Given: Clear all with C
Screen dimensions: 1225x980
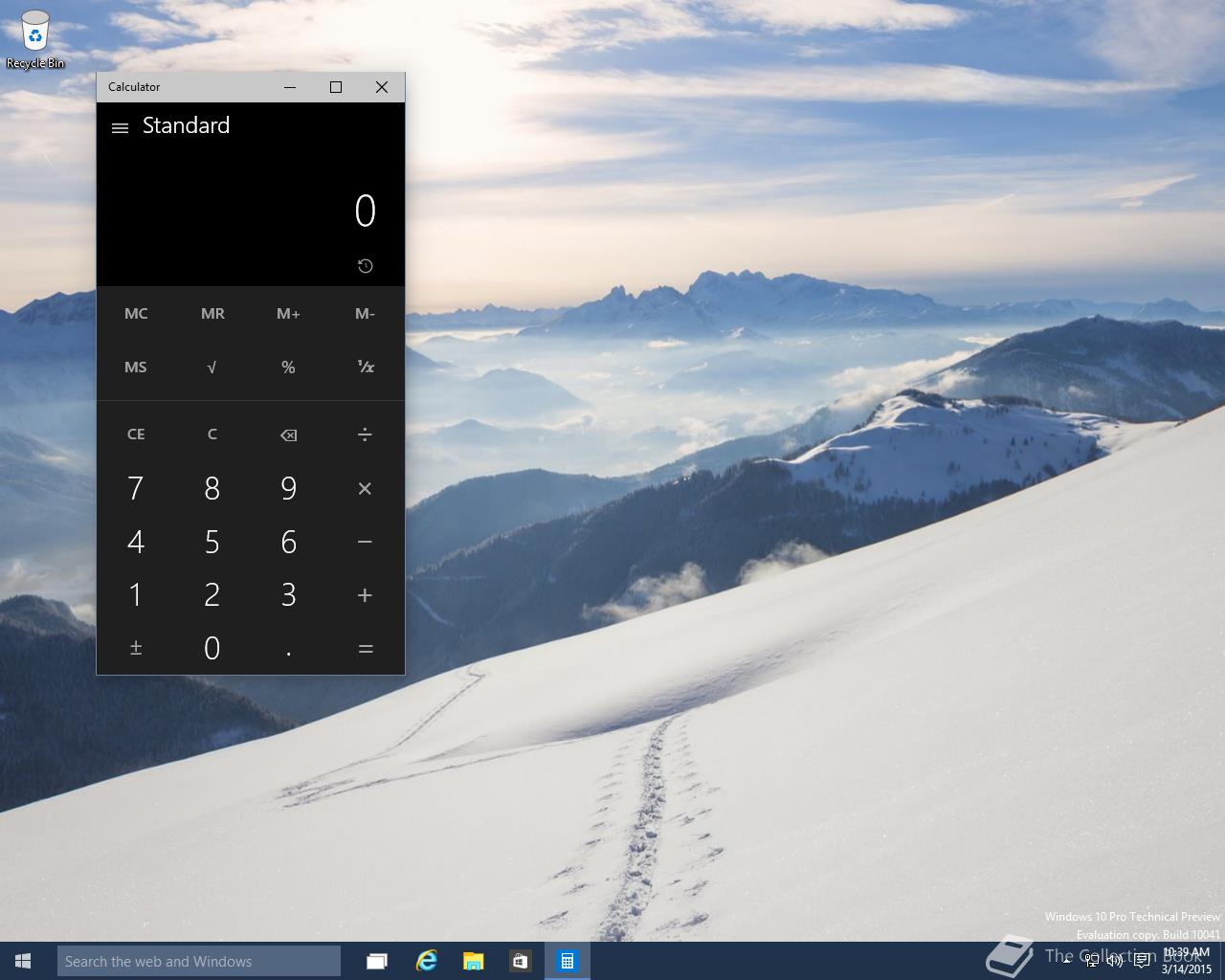Looking at the screenshot, I should click(x=212, y=434).
